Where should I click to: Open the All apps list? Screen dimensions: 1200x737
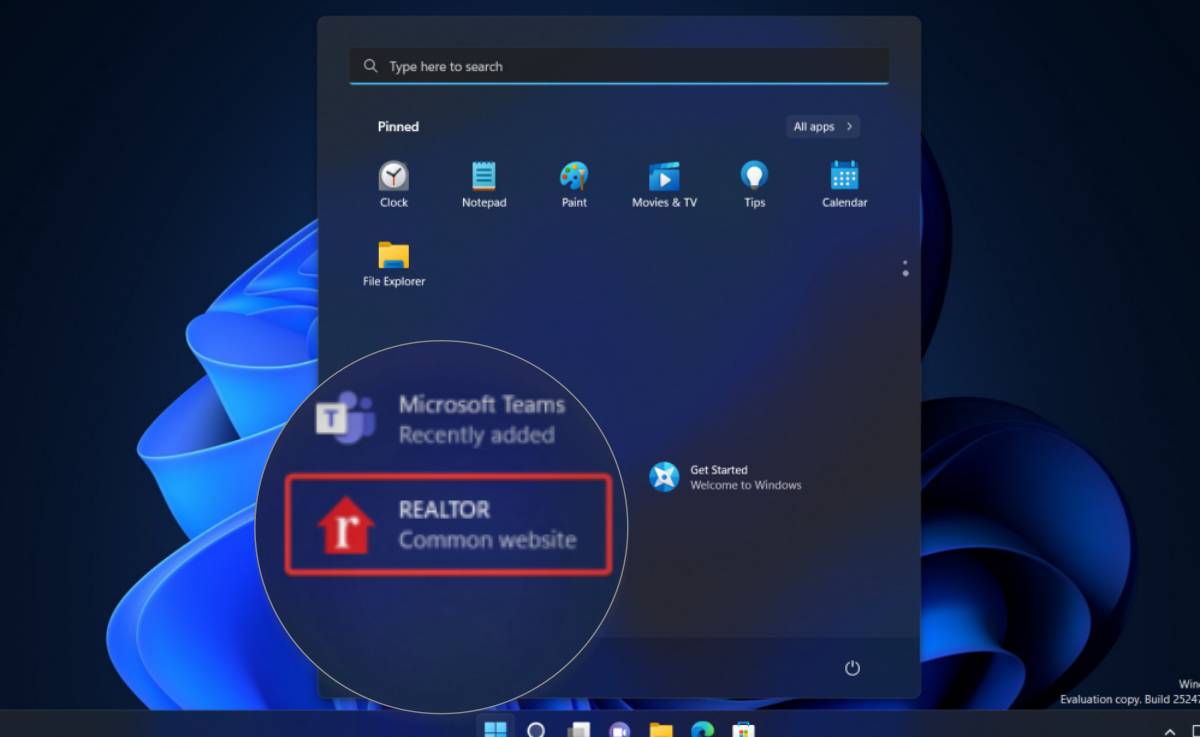[823, 127]
